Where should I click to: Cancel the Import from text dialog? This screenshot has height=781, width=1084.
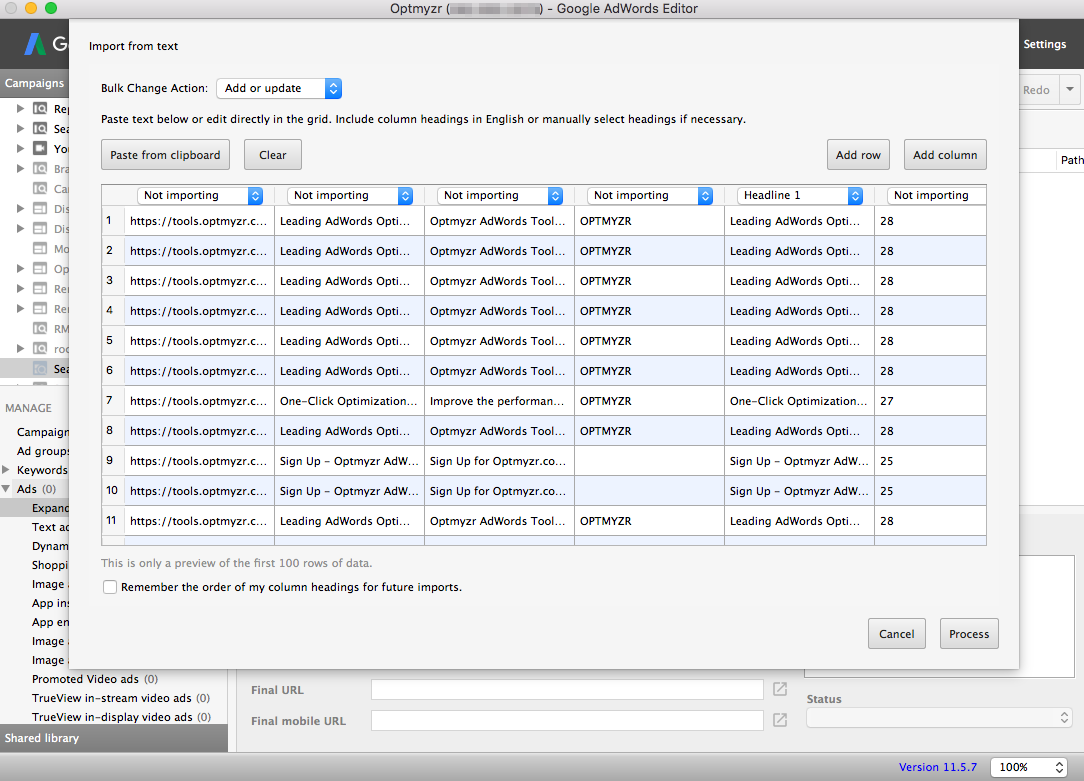897,634
